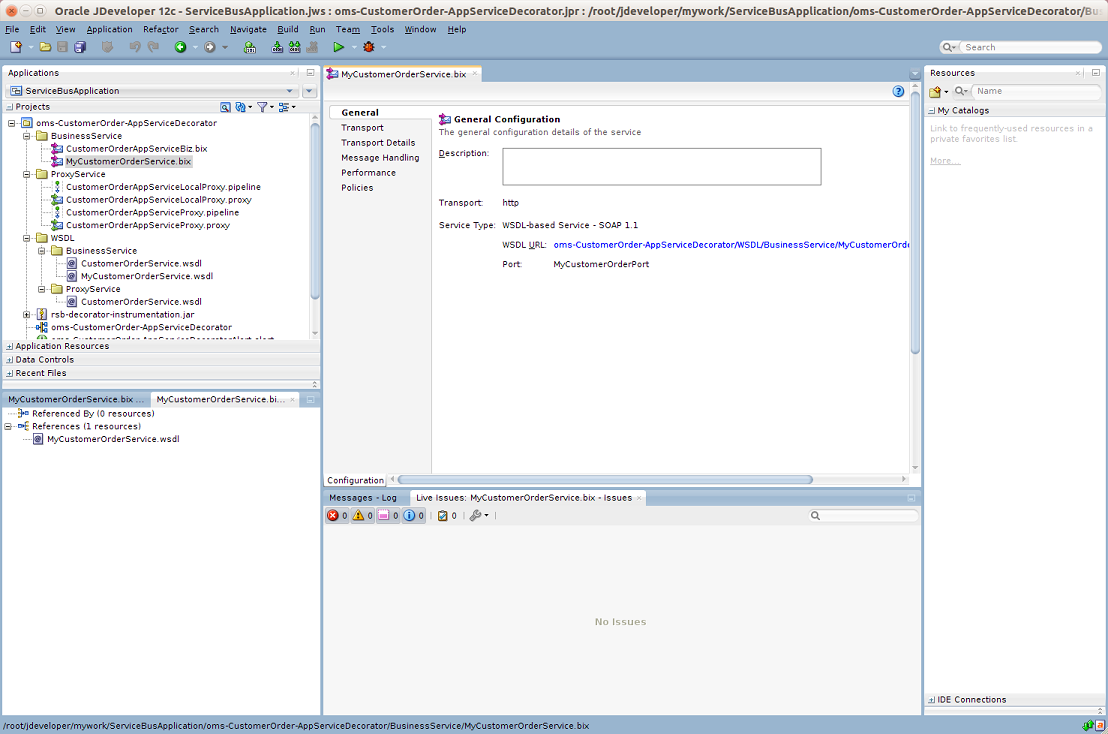Select CustomerOrderAppServiceBiz.bix in tree
Image resolution: width=1108 pixels, height=734 pixels.
136,149
